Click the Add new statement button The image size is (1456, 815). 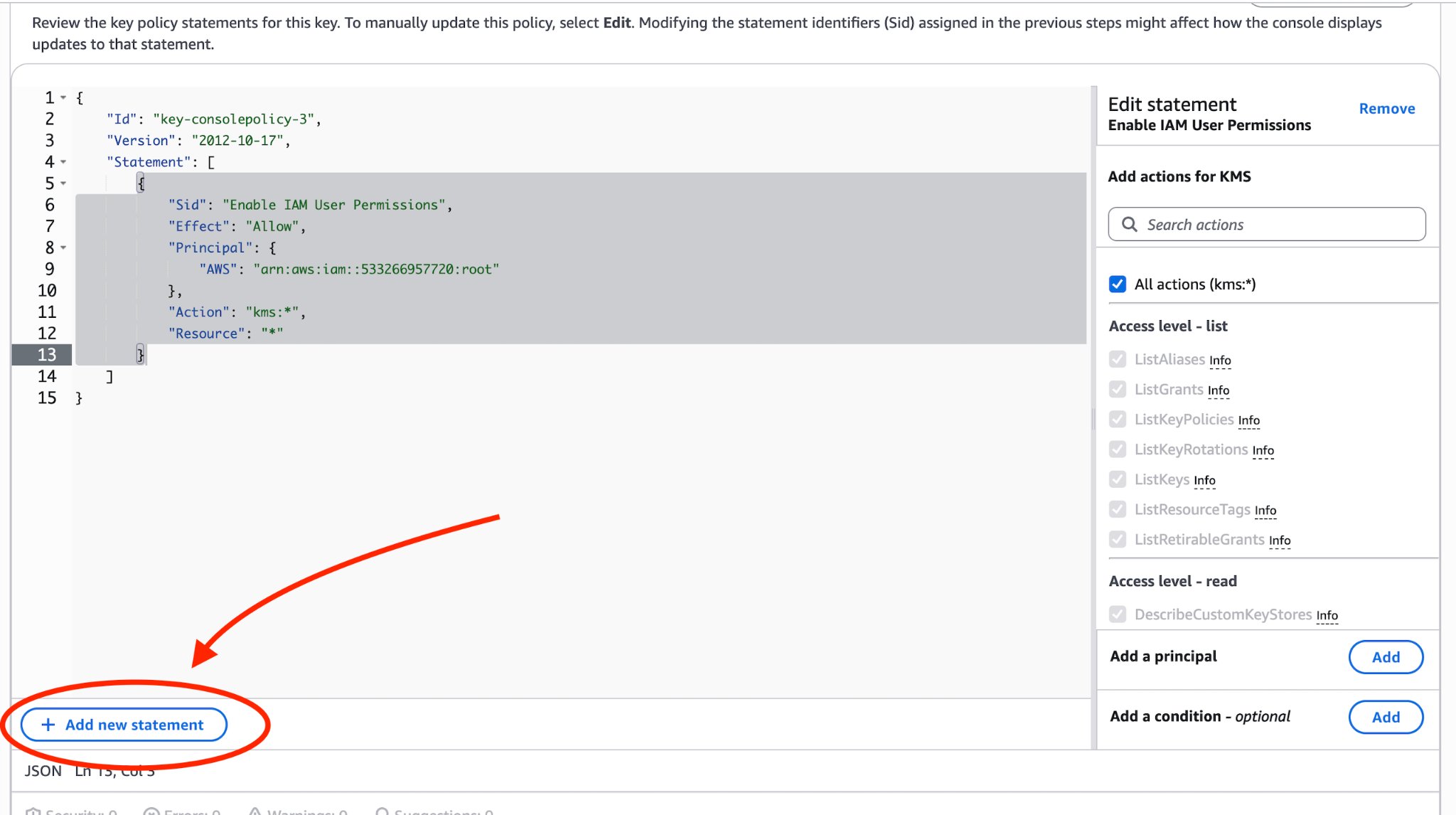[x=124, y=725]
